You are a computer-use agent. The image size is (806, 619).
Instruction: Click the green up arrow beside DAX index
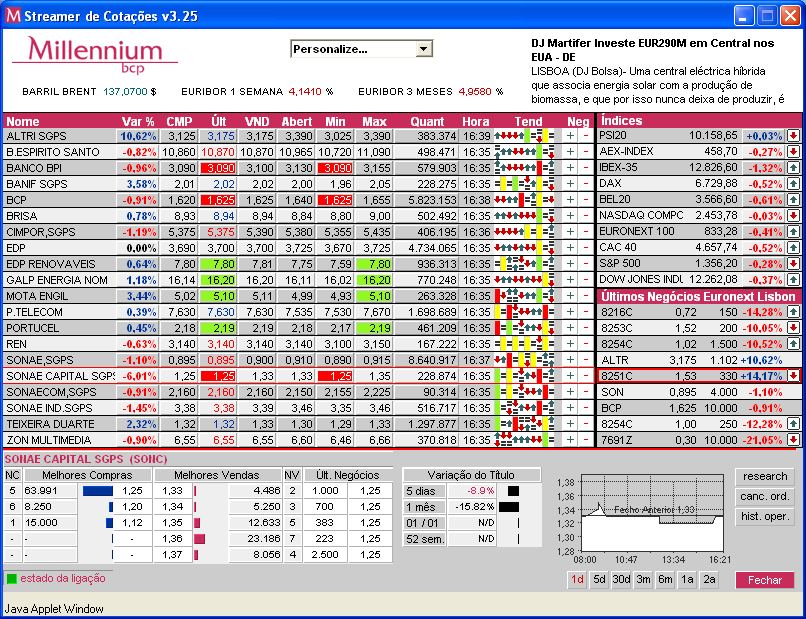tap(793, 184)
